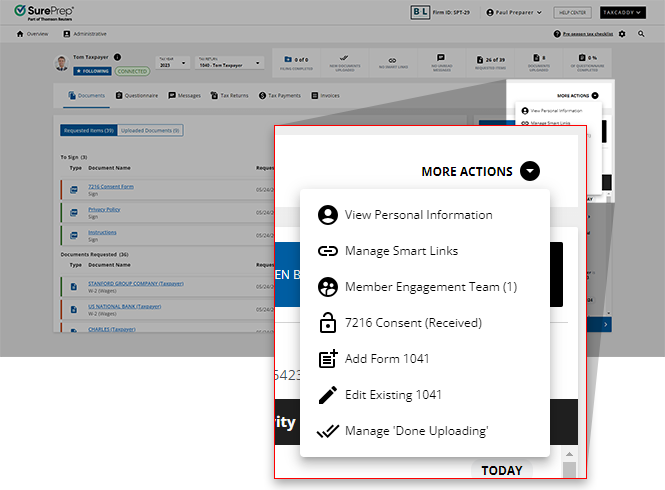Screen dimensions: 665x490
Task: Click the Member Engagement Team group icon
Action: [328, 287]
